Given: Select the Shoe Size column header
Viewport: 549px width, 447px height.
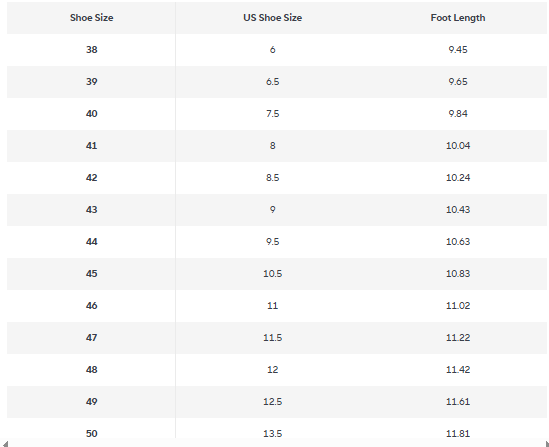Looking at the screenshot, I should 91,18.
